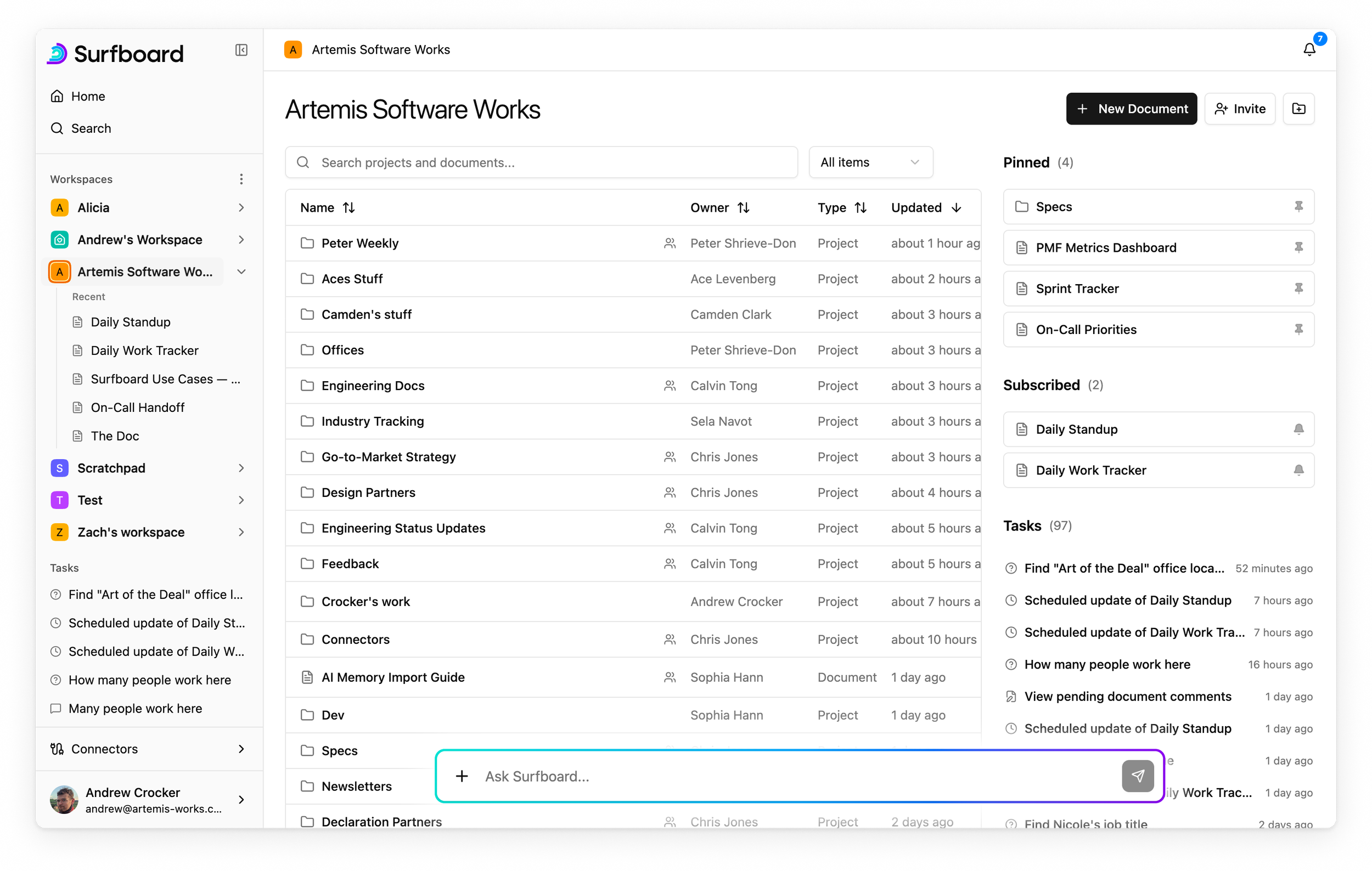
Task: Collapse the Artemis Software workspace chevron
Action: (x=241, y=272)
